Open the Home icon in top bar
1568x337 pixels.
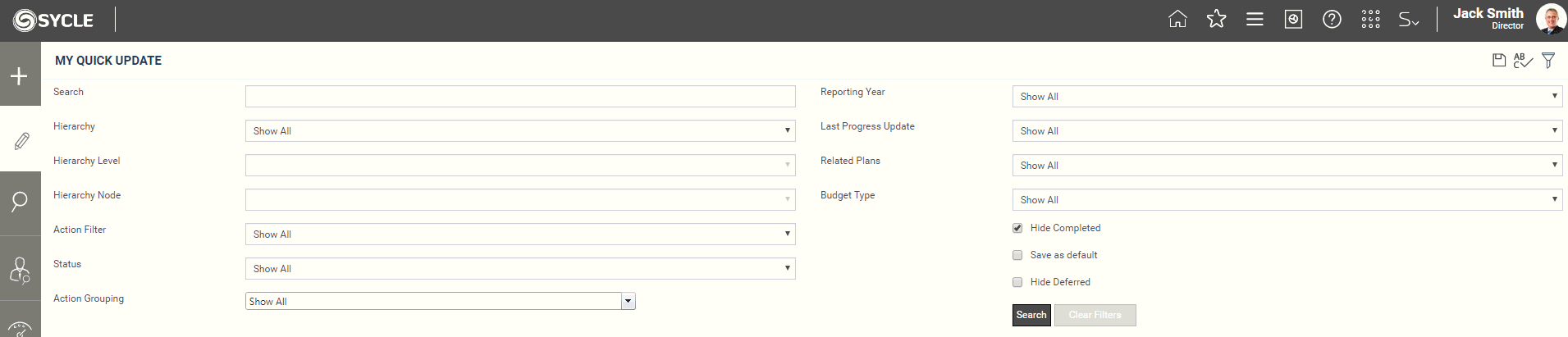tap(1177, 19)
